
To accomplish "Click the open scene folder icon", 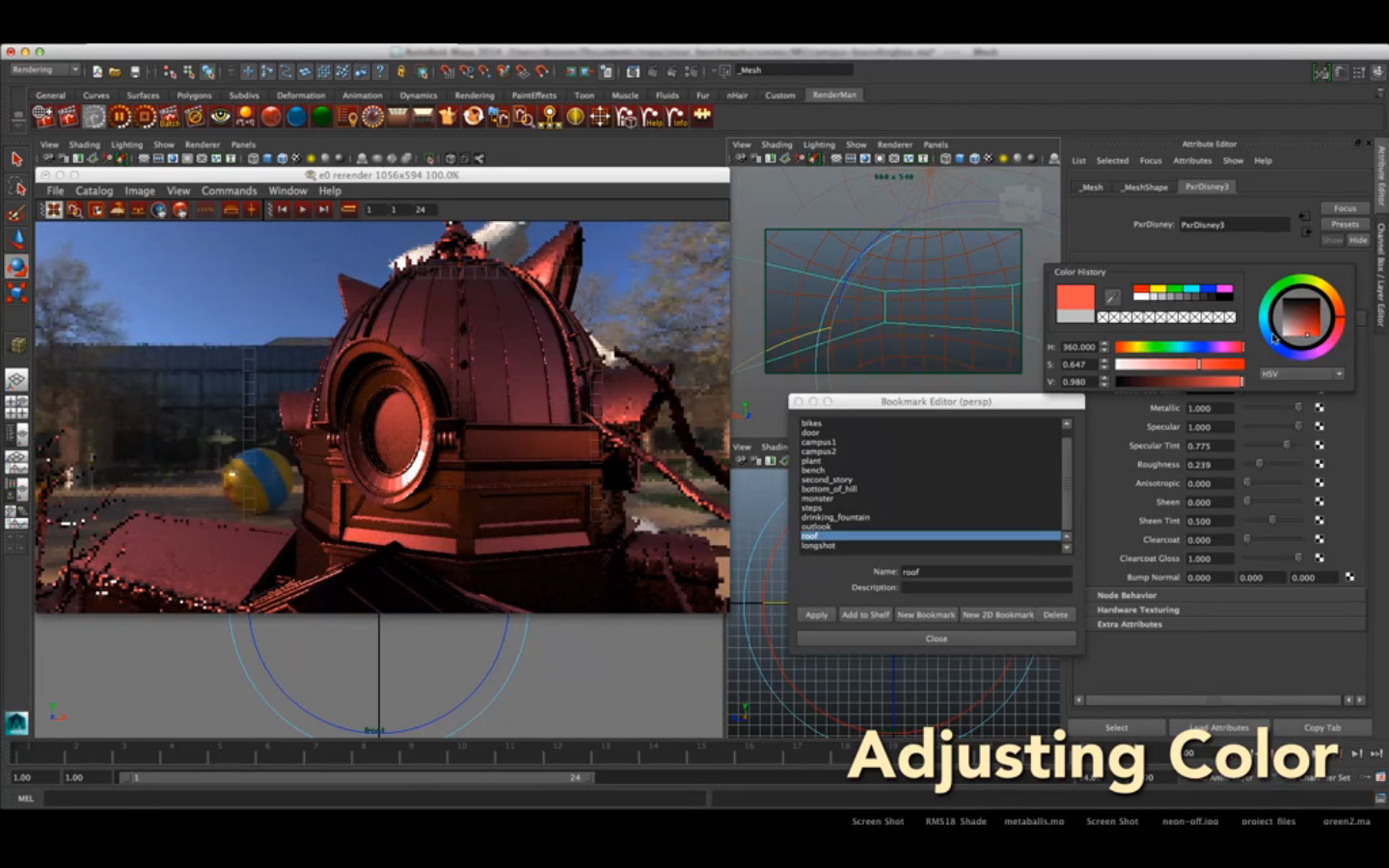I will pyautogui.click(x=115, y=71).
